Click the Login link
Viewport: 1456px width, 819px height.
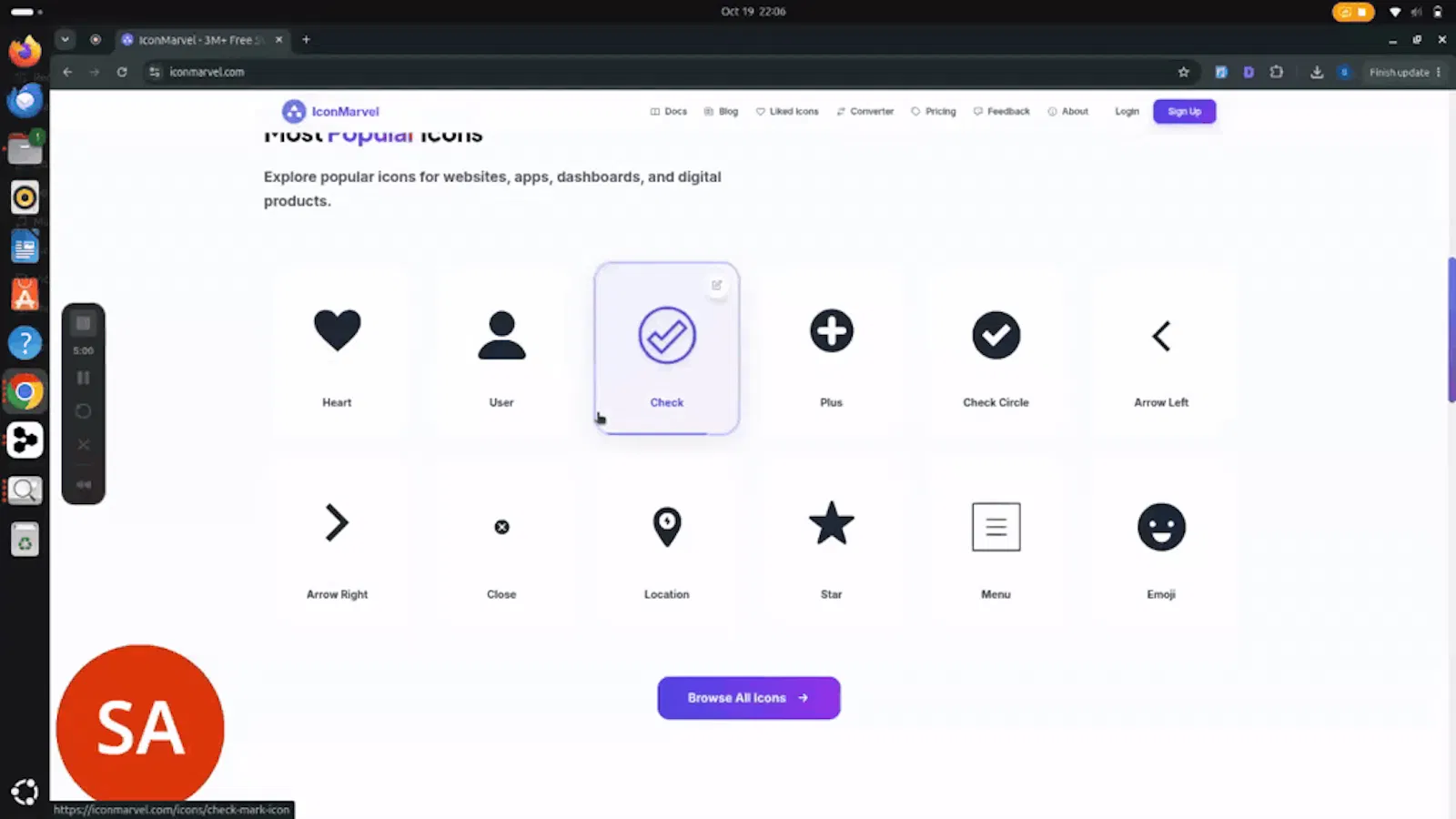[x=1127, y=111]
